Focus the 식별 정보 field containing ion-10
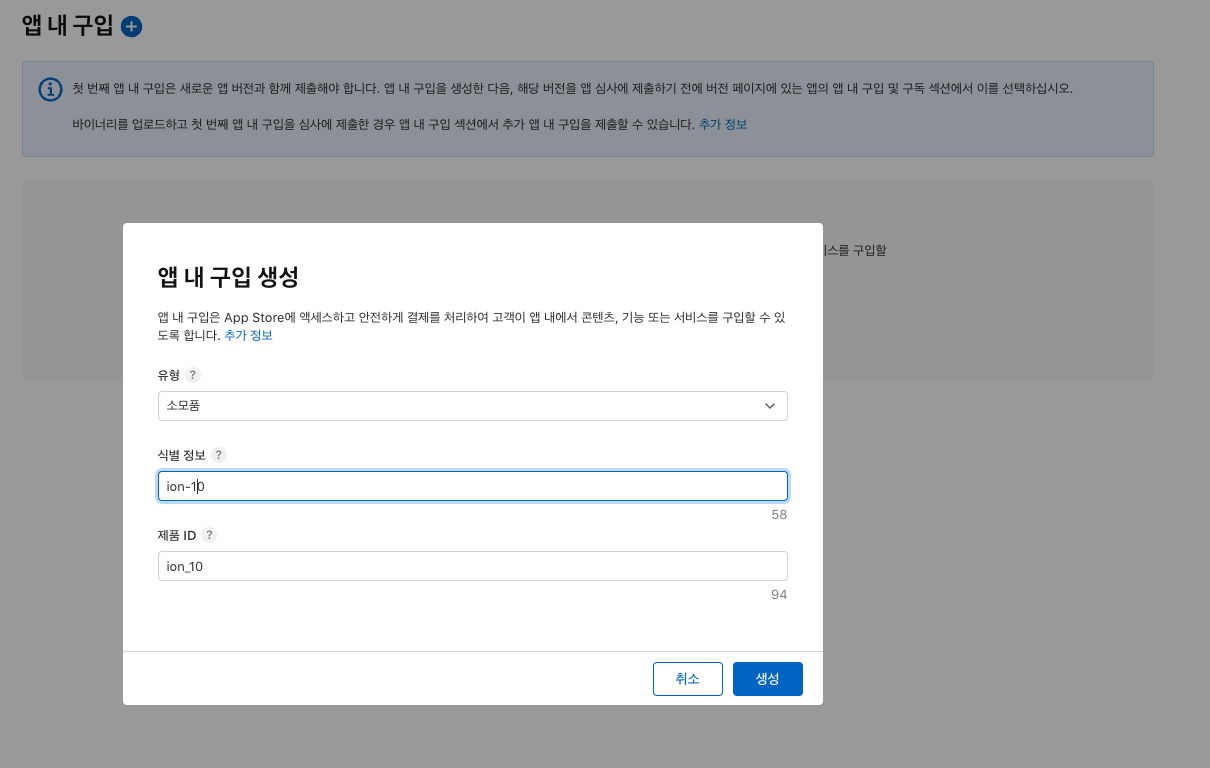This screenshot has height=768, width=1210. click(473, 486)
